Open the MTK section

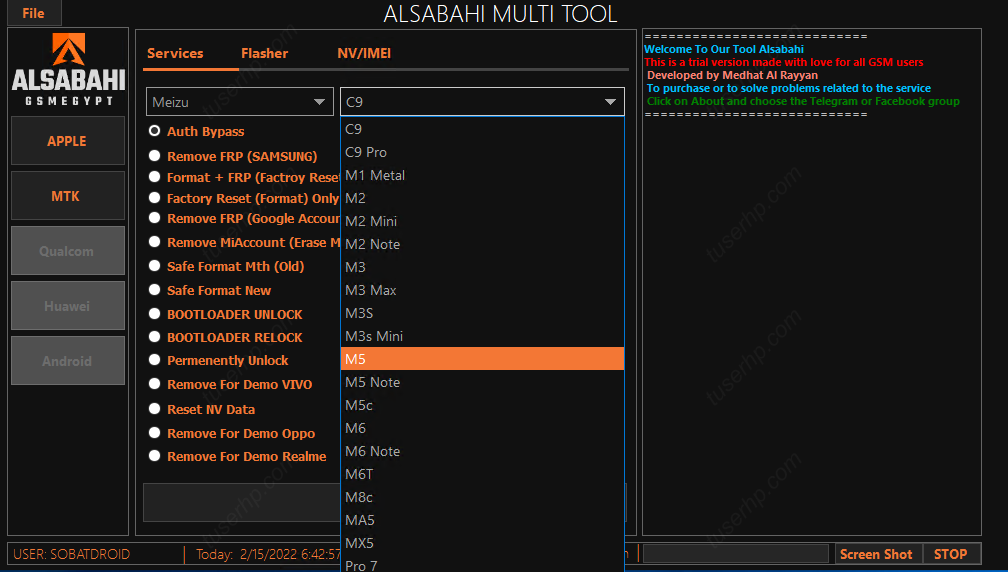[68, 196]
